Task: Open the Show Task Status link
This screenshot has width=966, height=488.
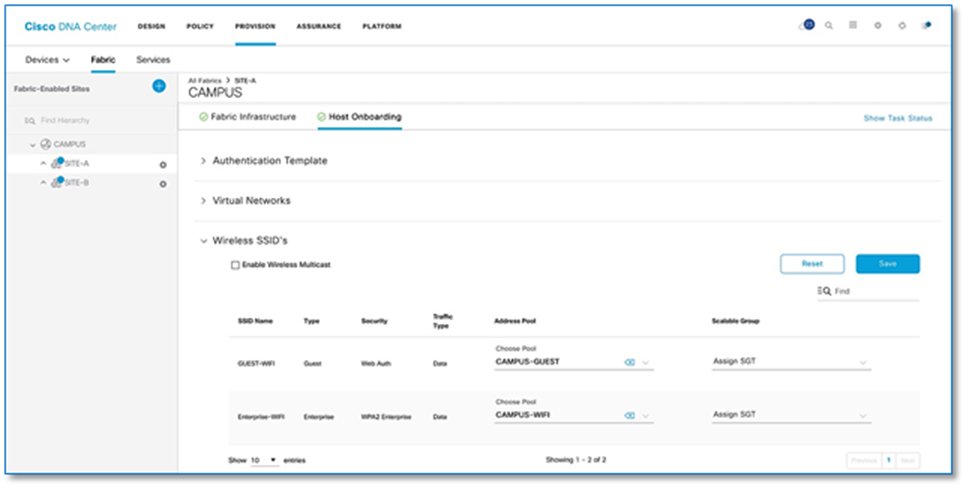Action: point(898,118)
